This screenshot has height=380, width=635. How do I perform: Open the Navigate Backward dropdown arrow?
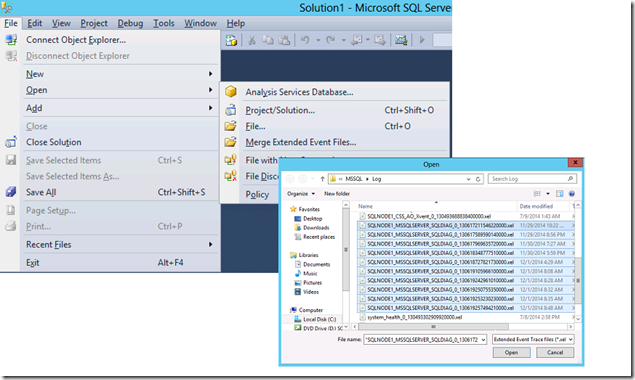[368, 40]
